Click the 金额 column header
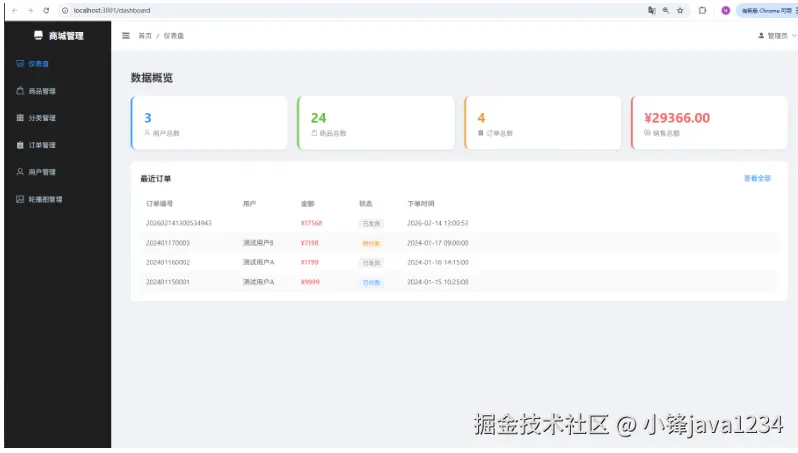Screen dimensions: 798x453 pyautogui.click(x=307, y=204)
